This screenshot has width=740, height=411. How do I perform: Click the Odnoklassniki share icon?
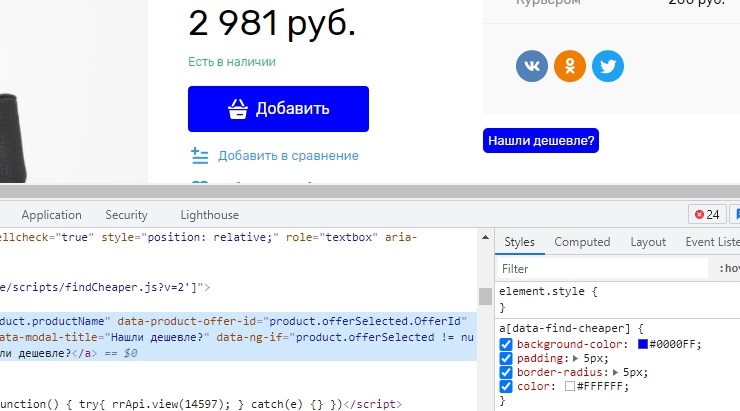[x=570, y=66]
